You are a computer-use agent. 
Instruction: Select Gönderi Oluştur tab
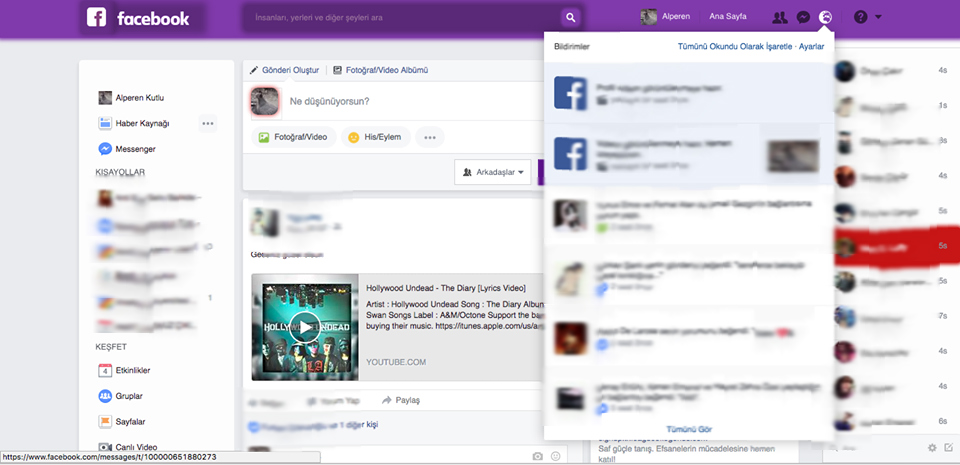[285, 70]
